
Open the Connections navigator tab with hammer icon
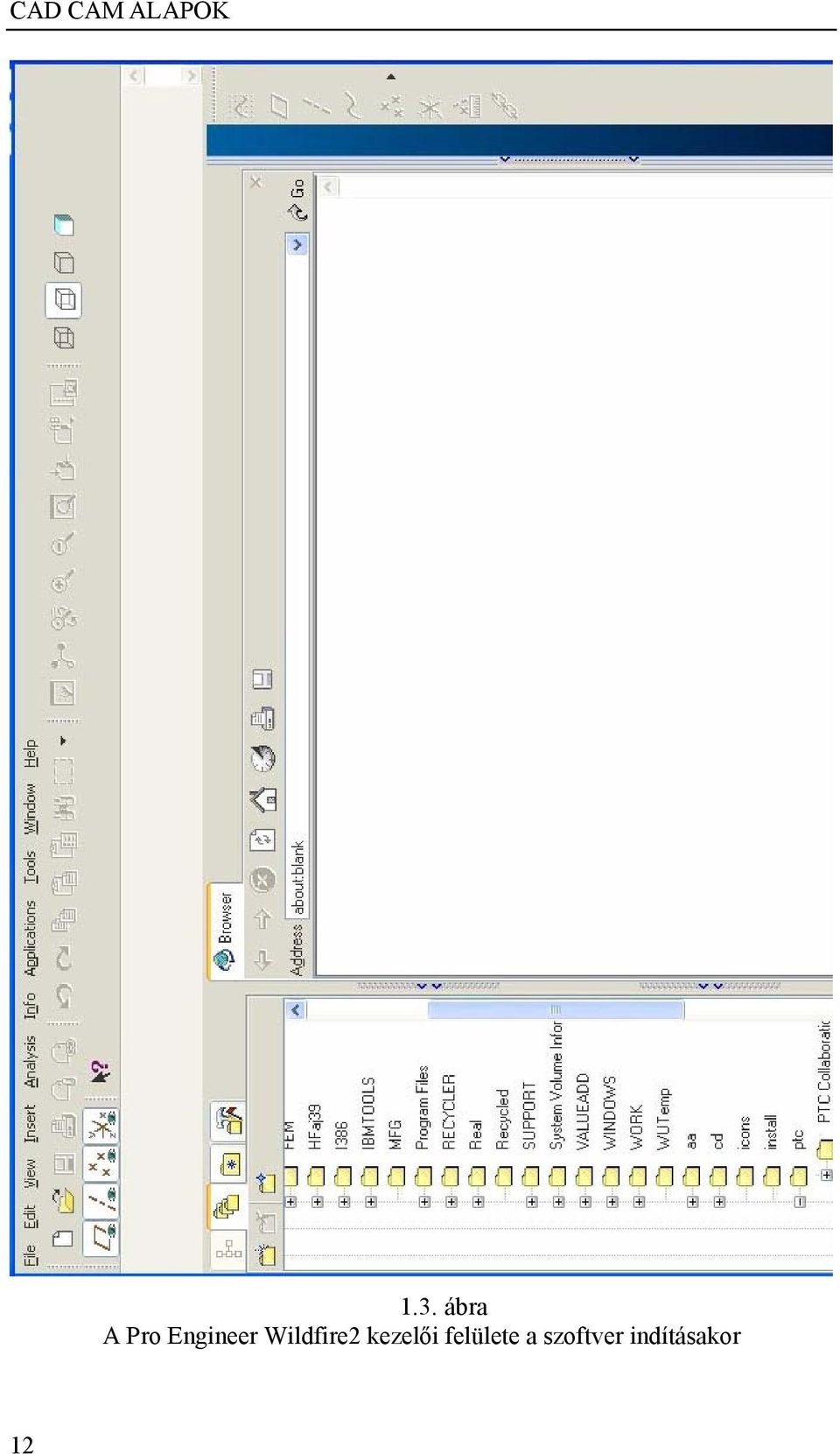click(x=229, y=1121)
